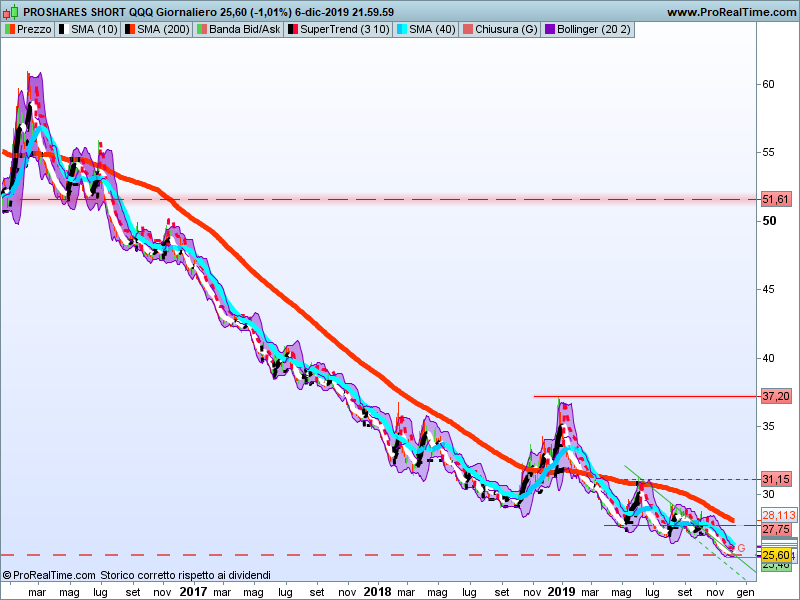Click the candlestick icon beside the chart title
Screen dimensions: 800x600
click(11, 12)
